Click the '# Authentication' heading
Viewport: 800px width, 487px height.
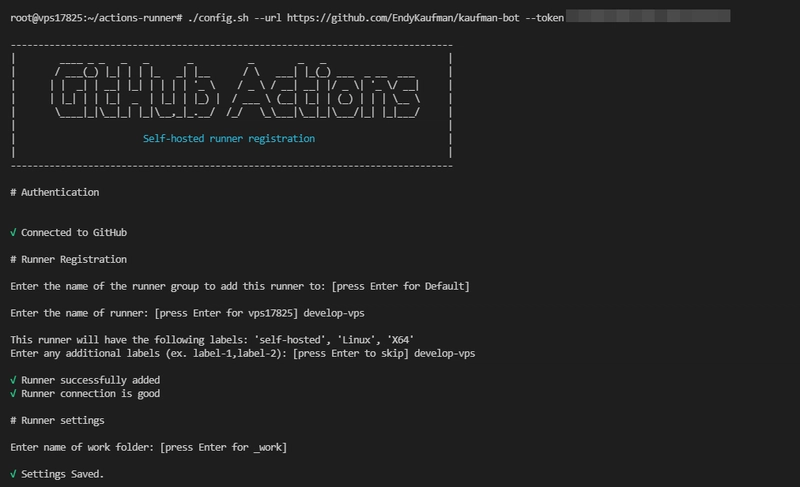[55, 192]
